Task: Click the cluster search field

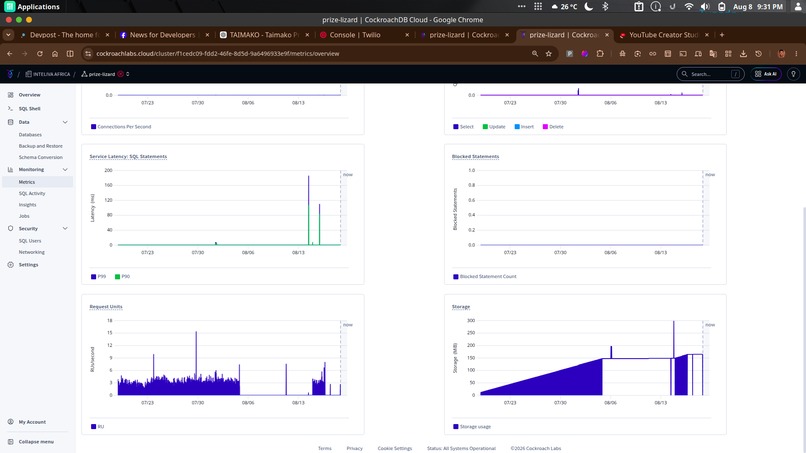Action: pyautogui.click(x=710, y=74)
